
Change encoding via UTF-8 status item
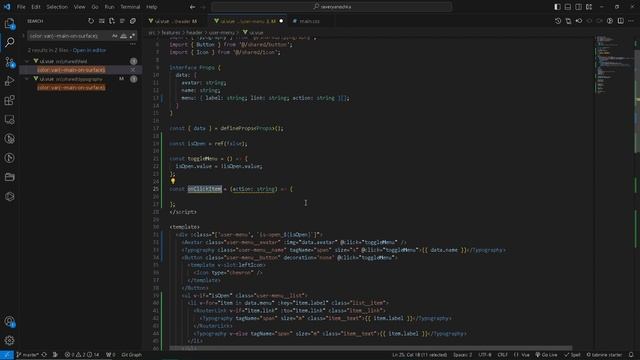[x=484, y=355]
